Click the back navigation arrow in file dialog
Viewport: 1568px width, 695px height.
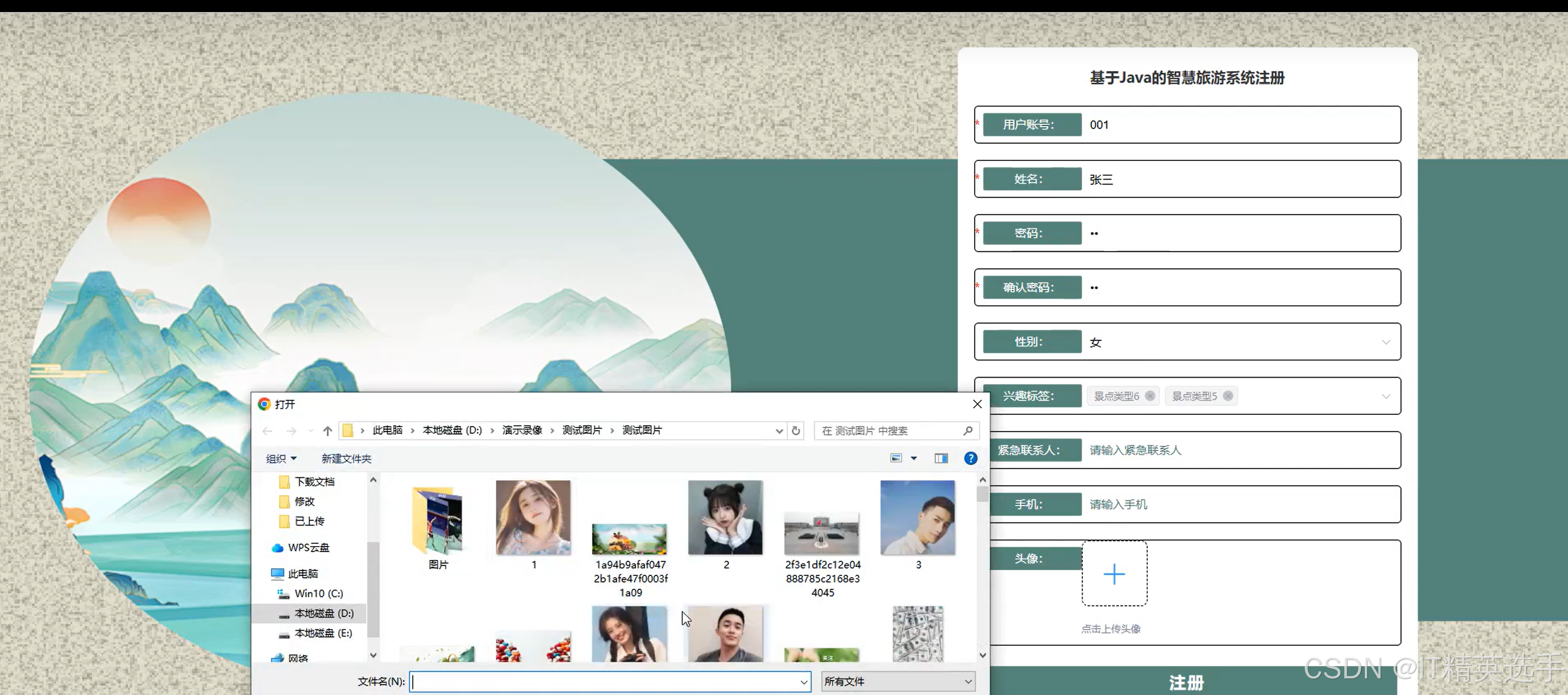point(267,430)
